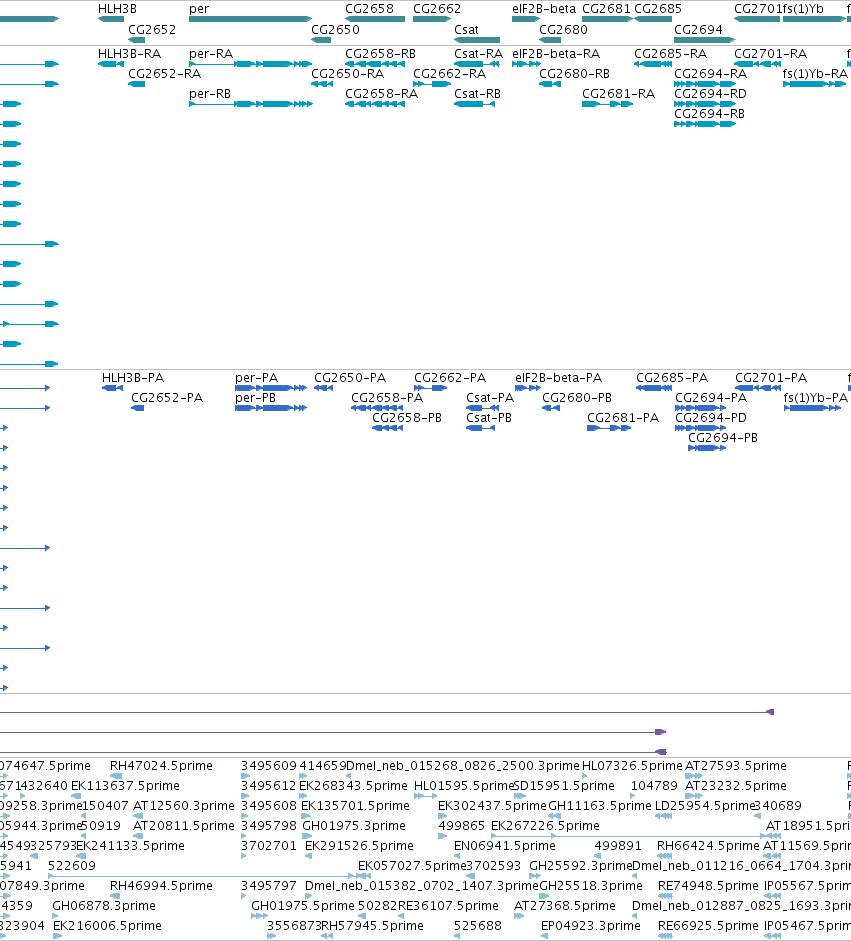Viewport: 851px width, 941px height.
Task: Click the 'eIF2B-beta' gene label
Action: [x=544, y=9]
